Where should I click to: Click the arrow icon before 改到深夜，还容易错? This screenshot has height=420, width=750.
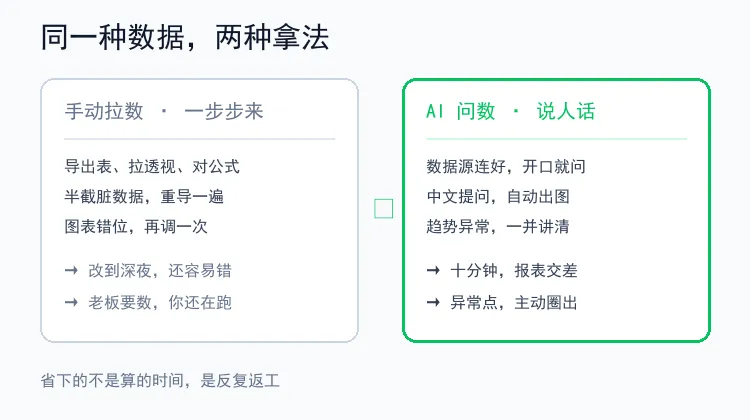(x=71, y=271)
